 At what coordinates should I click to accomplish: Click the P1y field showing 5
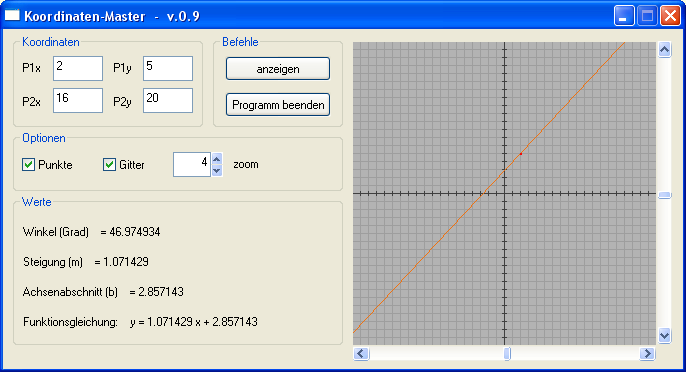(x=168, y=68)
